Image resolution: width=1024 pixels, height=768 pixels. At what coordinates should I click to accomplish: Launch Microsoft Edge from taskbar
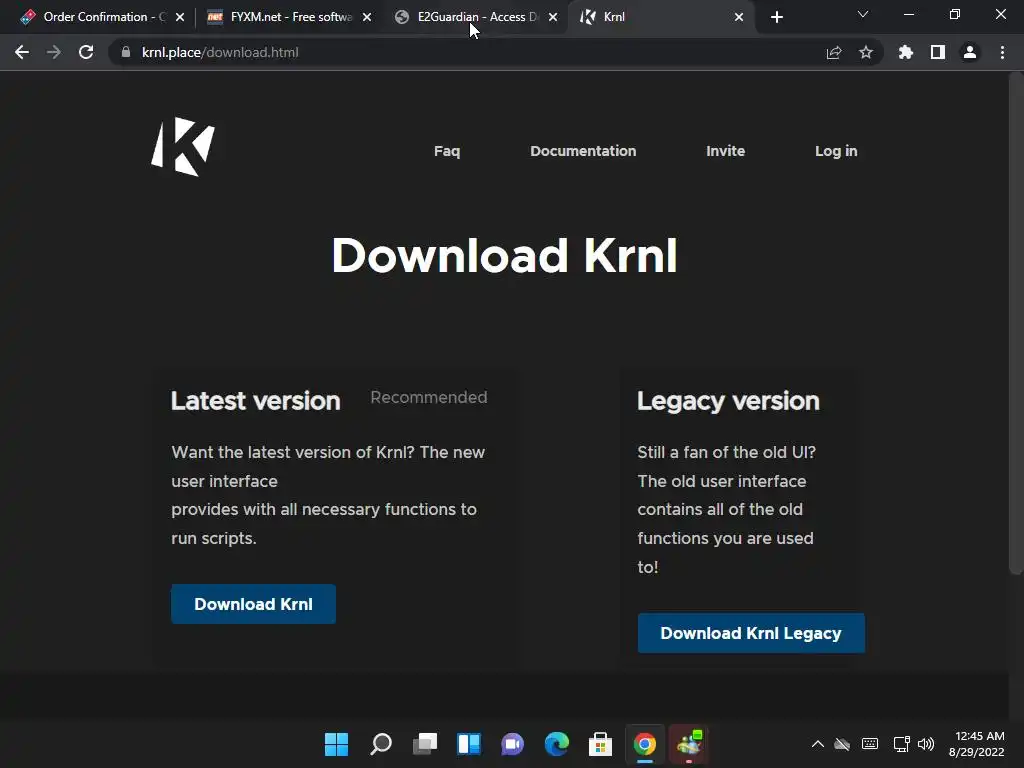point(556,744)
